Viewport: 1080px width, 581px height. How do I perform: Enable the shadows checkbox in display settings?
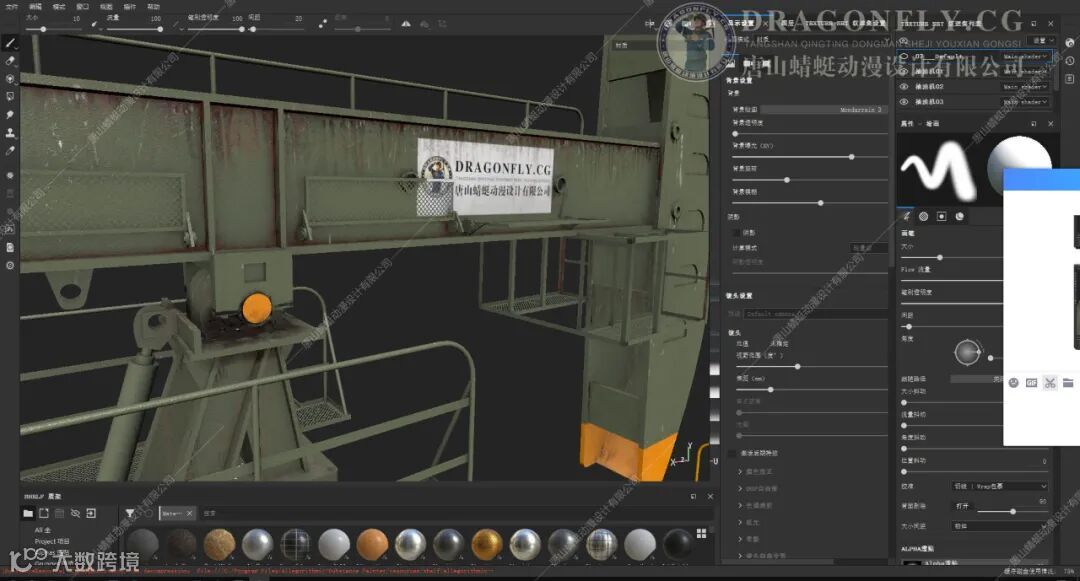click(737, 232)
